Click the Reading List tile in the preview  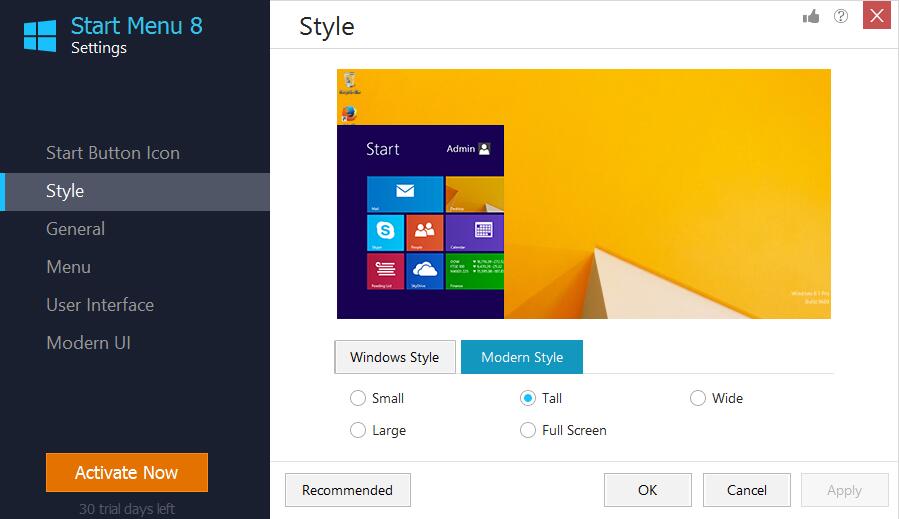pyautogui.click(x=385, y=271)
